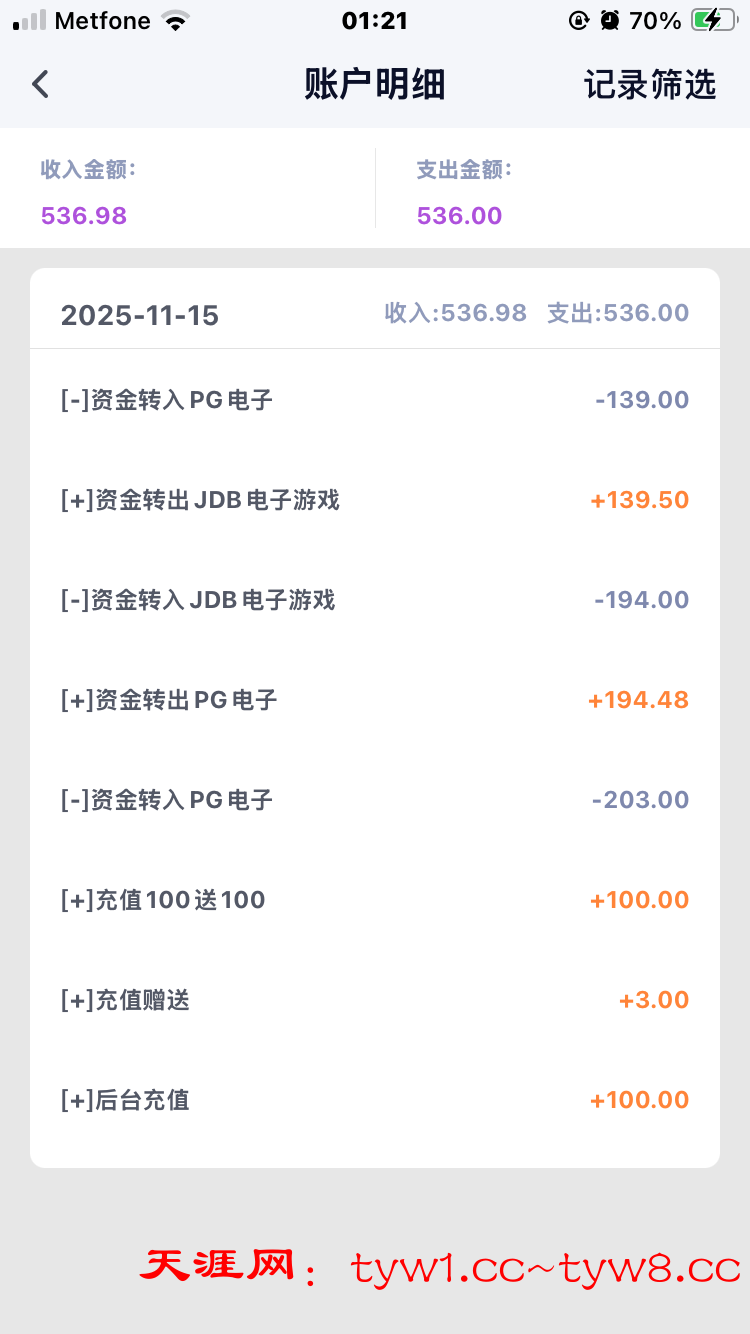This screenshot has width=750, height=1334.
Task: Tap the alarm clock status icon
Action: [610, 21]
